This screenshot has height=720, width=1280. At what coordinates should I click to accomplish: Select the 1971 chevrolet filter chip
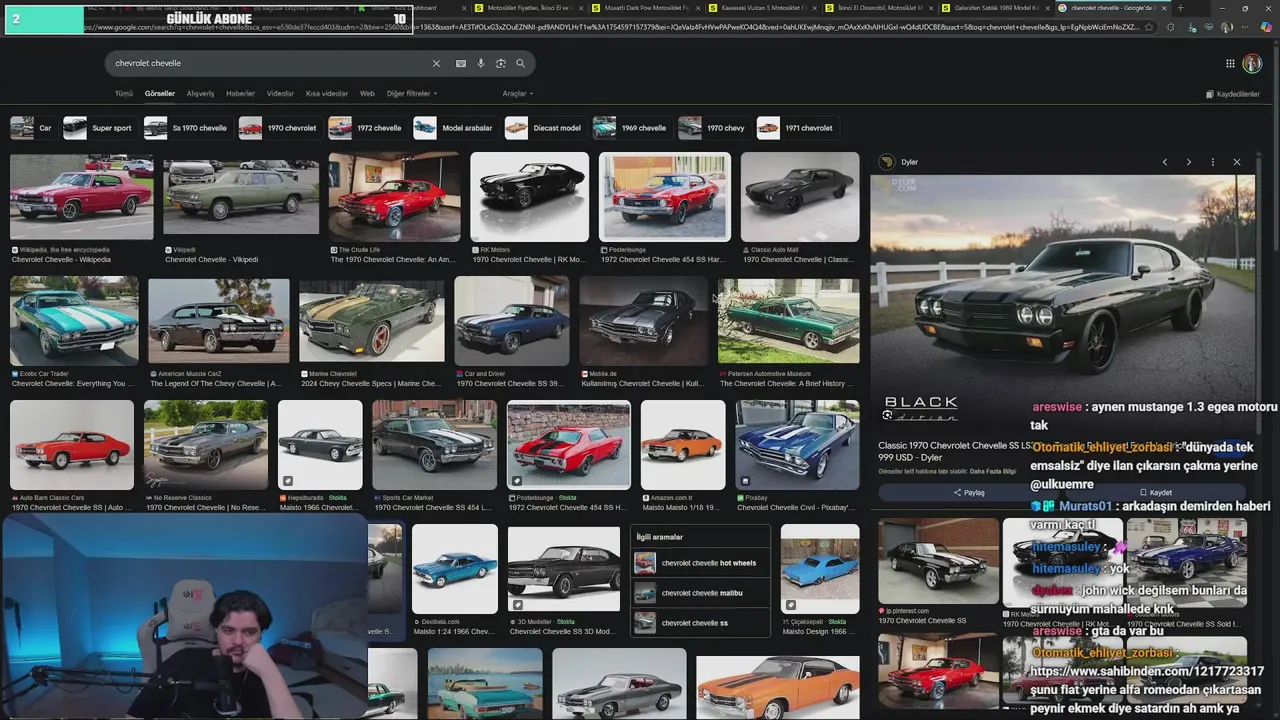[x=796, y=128]
